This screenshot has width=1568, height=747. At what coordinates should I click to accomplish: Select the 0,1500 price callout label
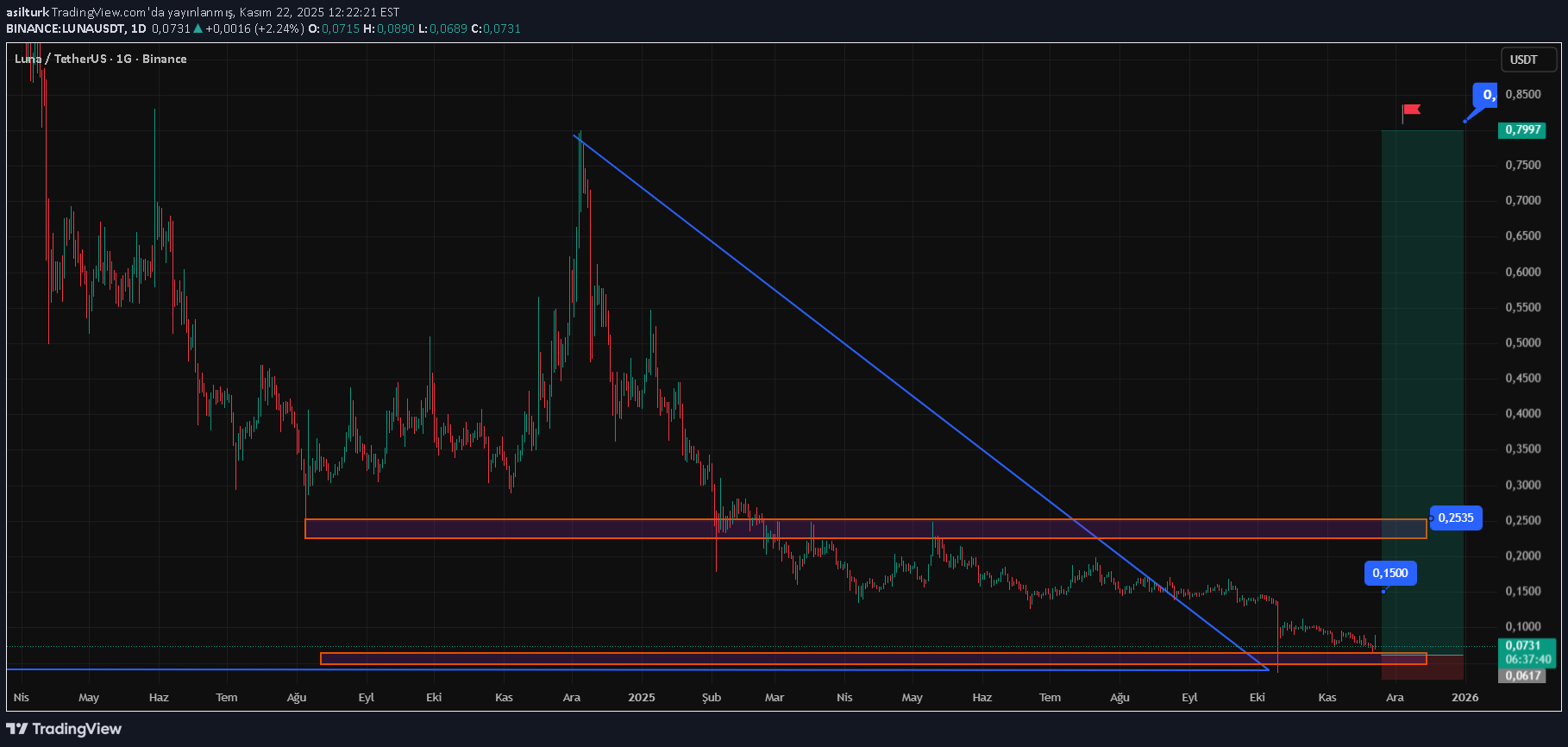click(1389, 573)
